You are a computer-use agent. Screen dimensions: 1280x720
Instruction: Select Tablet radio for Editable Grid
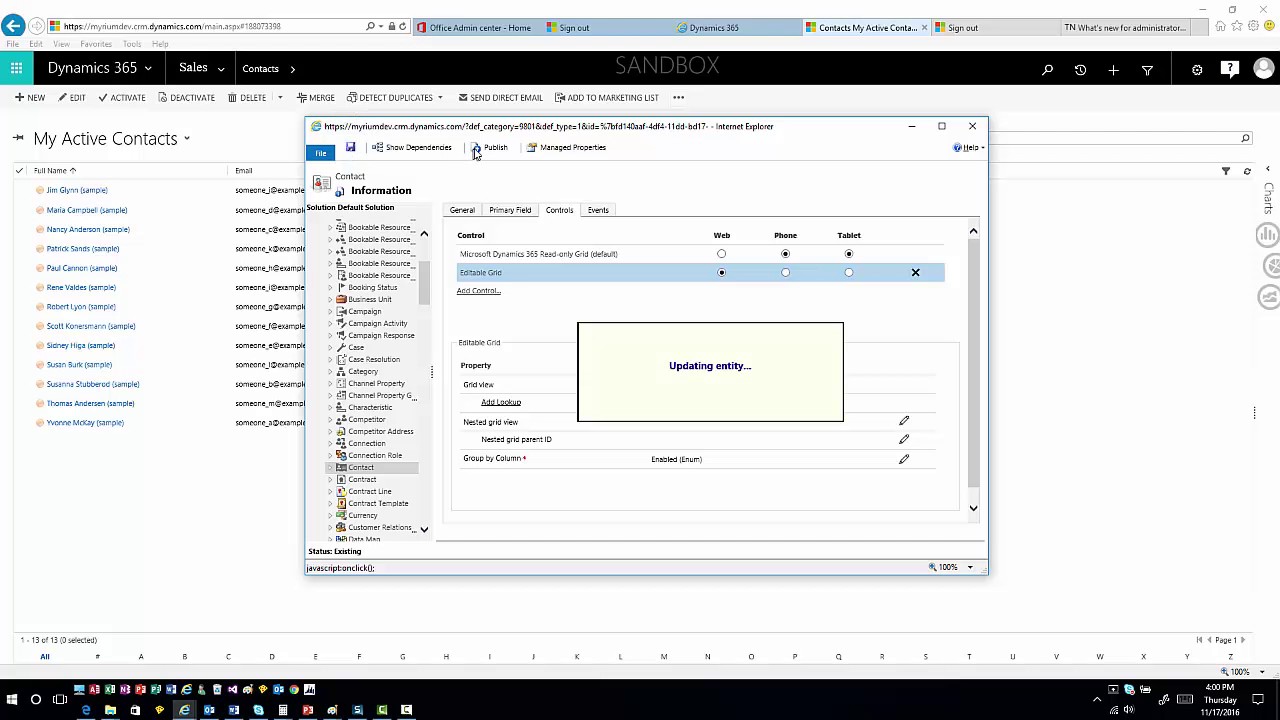(x=849, y=273)
